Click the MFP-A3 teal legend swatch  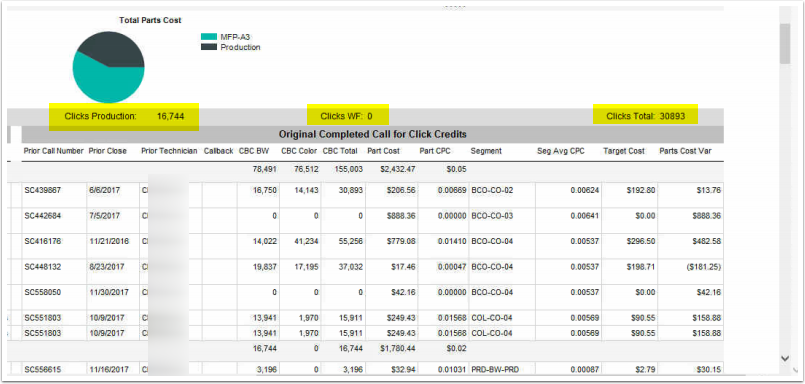pos(209,37)
